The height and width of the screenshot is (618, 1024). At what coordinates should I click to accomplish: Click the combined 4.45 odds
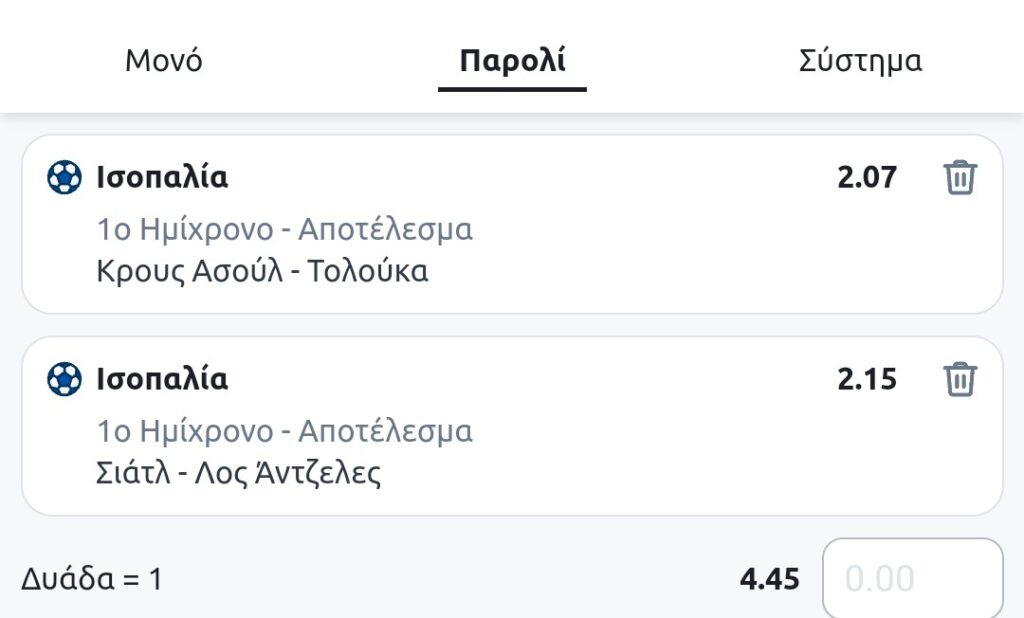coord(769,579)
